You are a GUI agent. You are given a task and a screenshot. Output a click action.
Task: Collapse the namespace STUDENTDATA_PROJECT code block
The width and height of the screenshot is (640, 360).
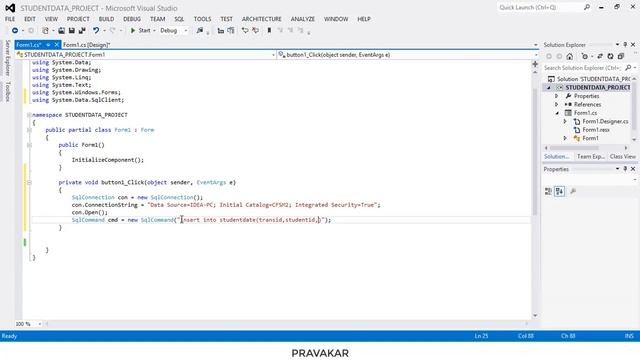click(x=29, y=115)
